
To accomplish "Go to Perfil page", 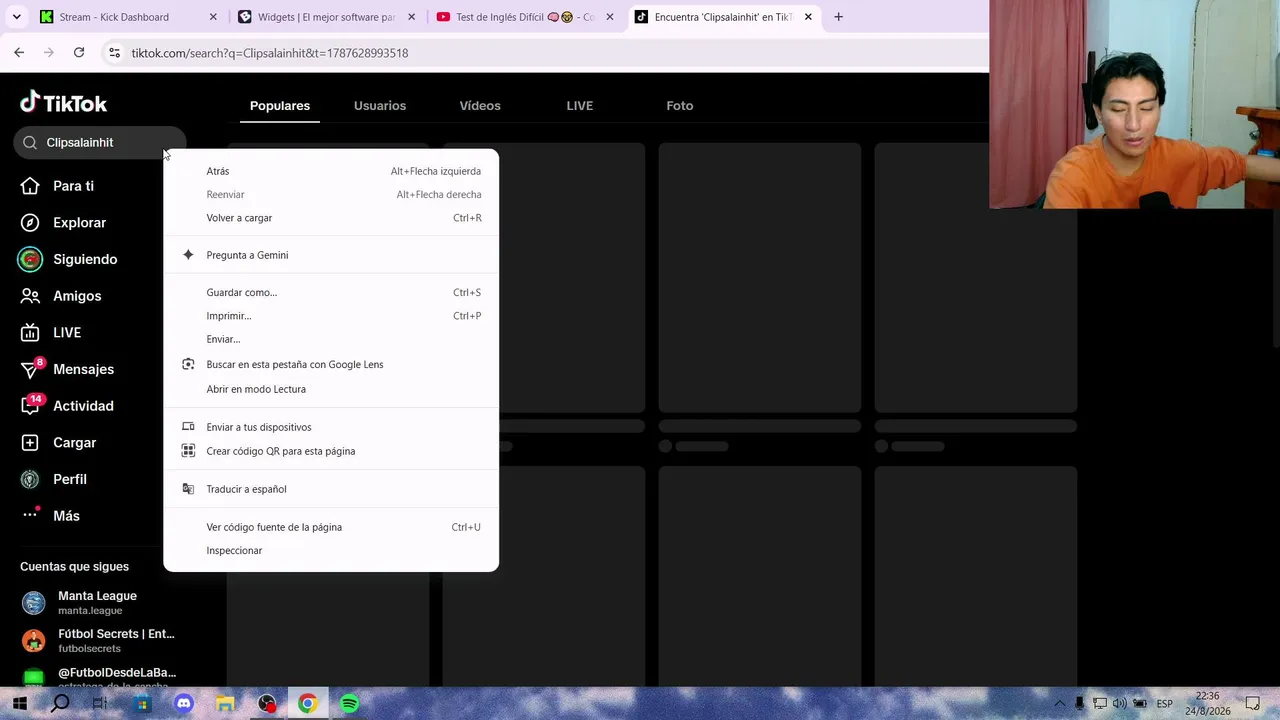I will [55, 479].
